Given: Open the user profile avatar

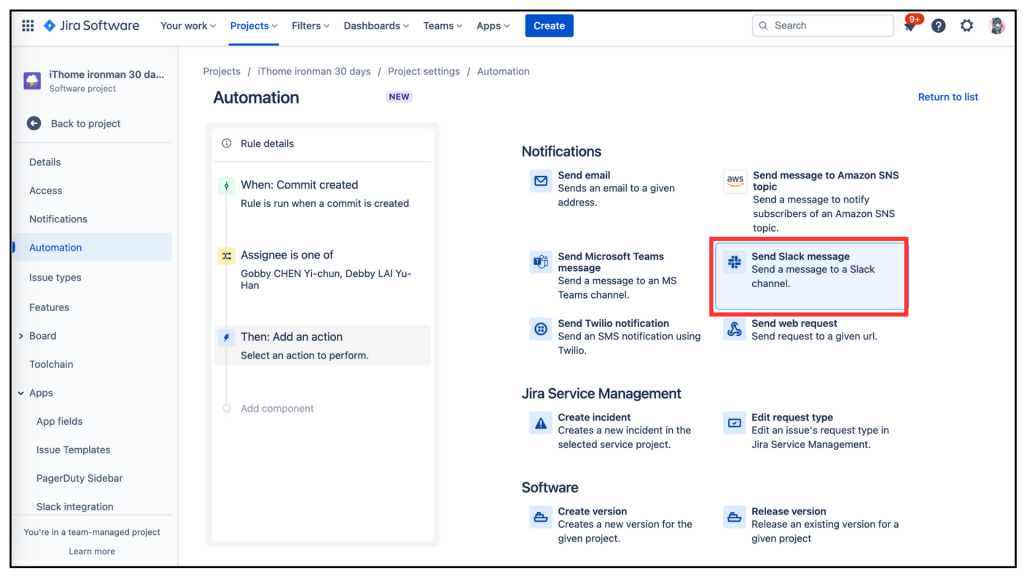Looking at the screenshot, I should point(997,25).
